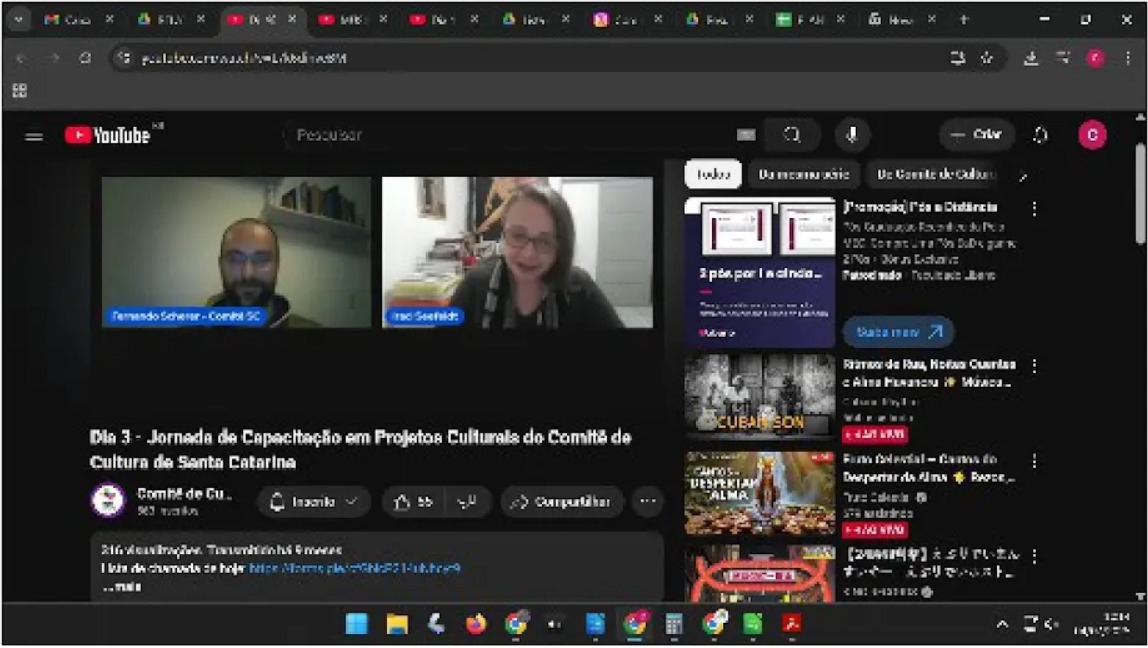Click the 'Saiba mais' ad button
Screen dimensions: 1148x648
(898, 332)
